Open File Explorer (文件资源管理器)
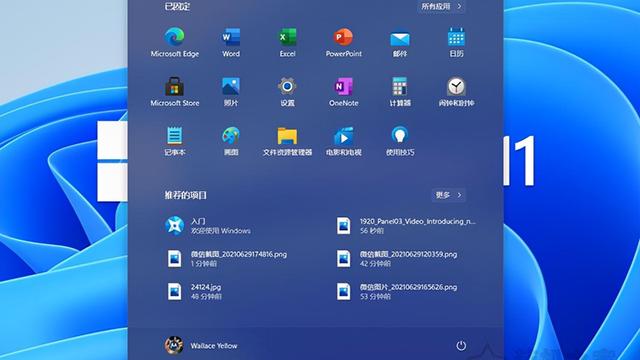This screenshot has width=640, height=360. [x=287, y=141]
